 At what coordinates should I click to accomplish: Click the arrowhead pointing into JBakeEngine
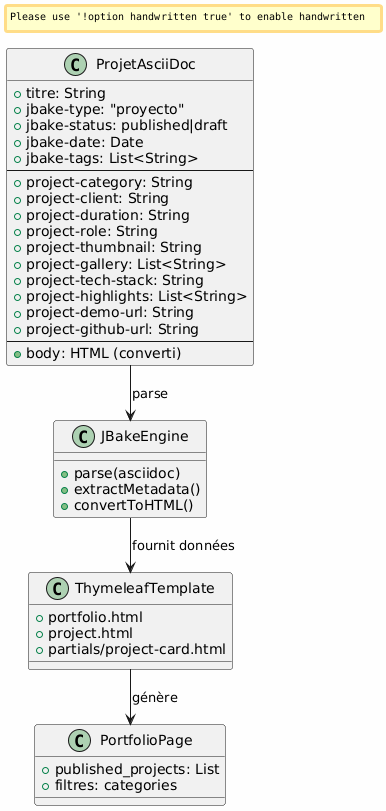(130, 414)
